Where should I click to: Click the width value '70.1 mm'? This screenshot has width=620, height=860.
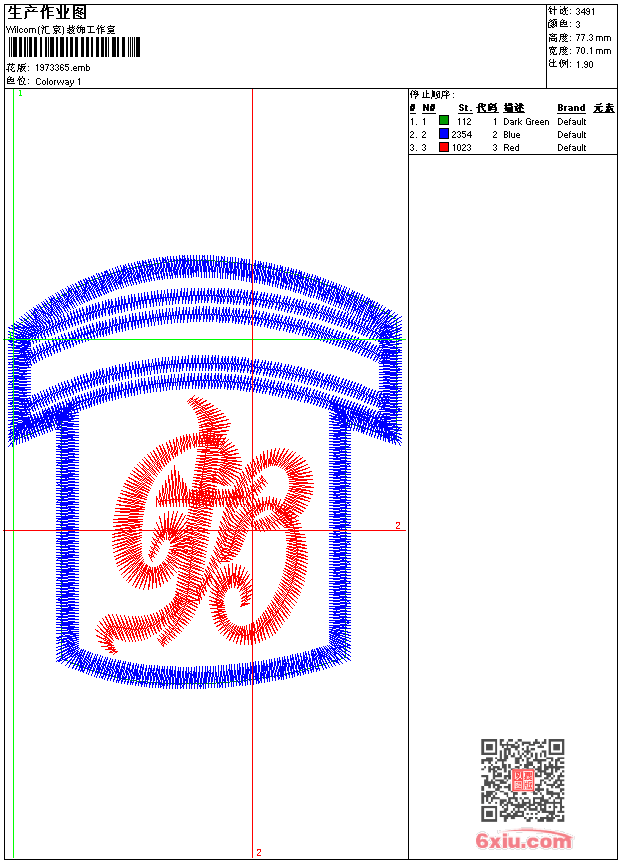pos(593,51)
